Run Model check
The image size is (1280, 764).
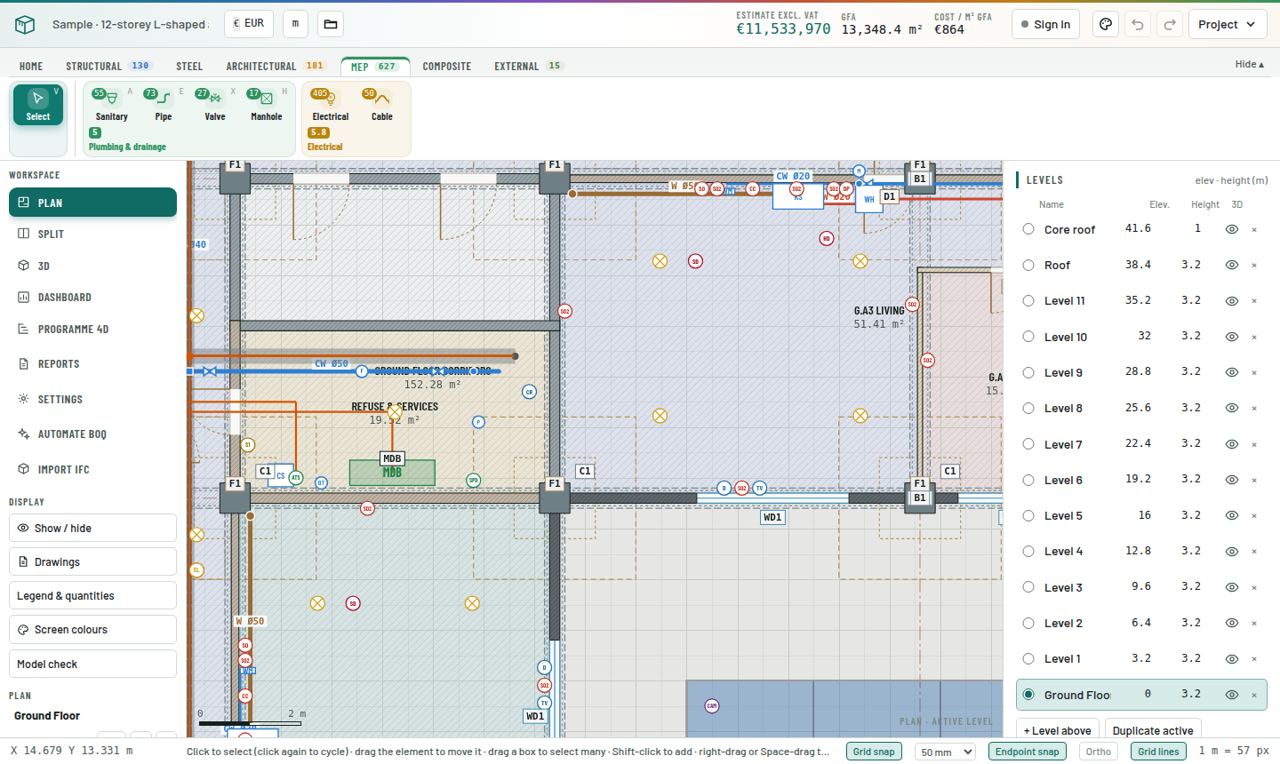(x=93, y=664)
